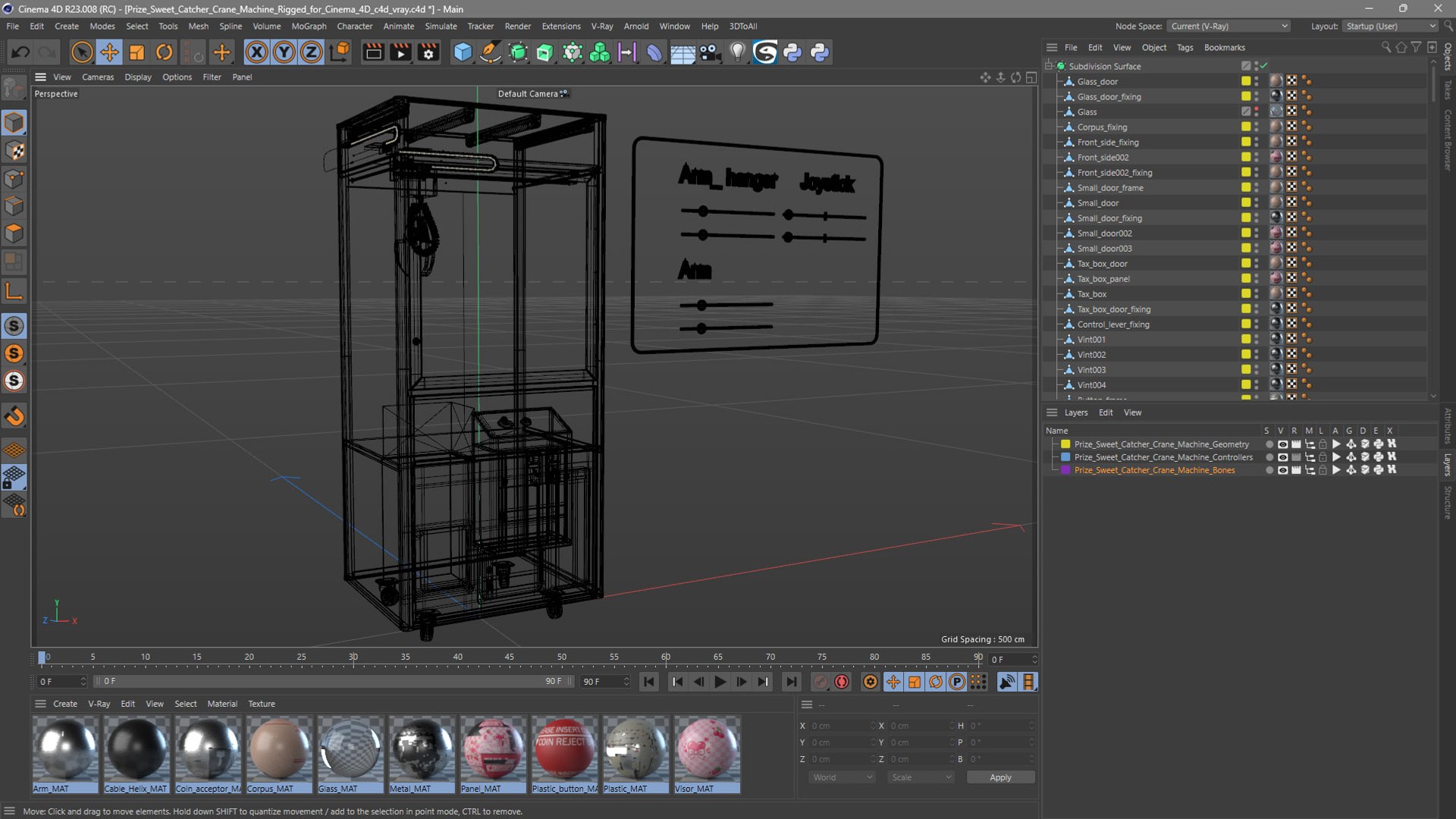Viewport: 1456px width, 819px height.
Task: Click the purple Bones layer color swatch
Action: 1065,470
